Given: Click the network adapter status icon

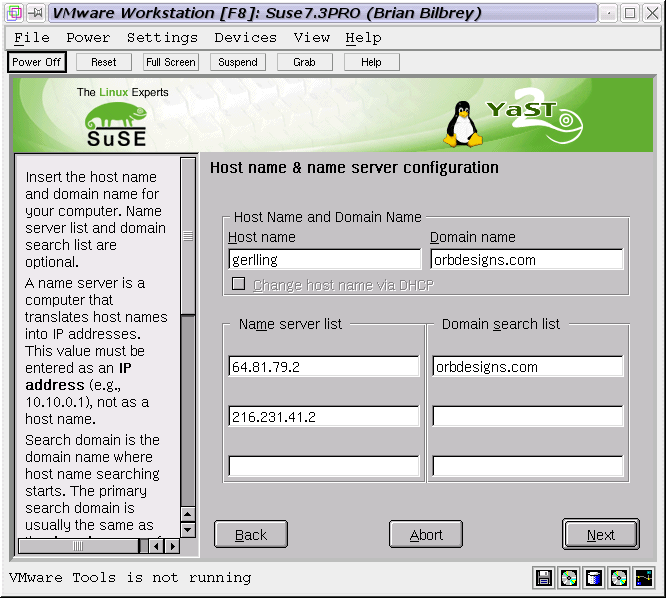Looking at the screenshot, I should (x=643, y=578).
